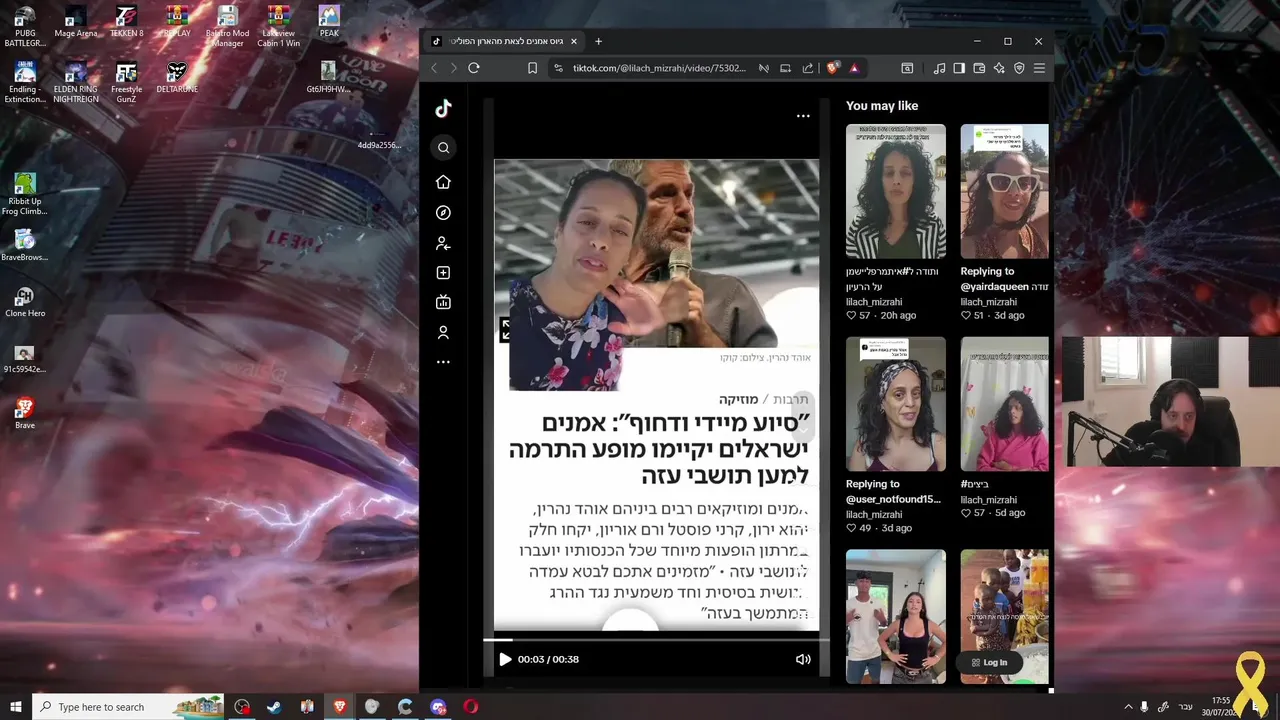Switch to Brave in the taskbar
The width and height of the screenshot is (1280, 720).
pos(340,707)
